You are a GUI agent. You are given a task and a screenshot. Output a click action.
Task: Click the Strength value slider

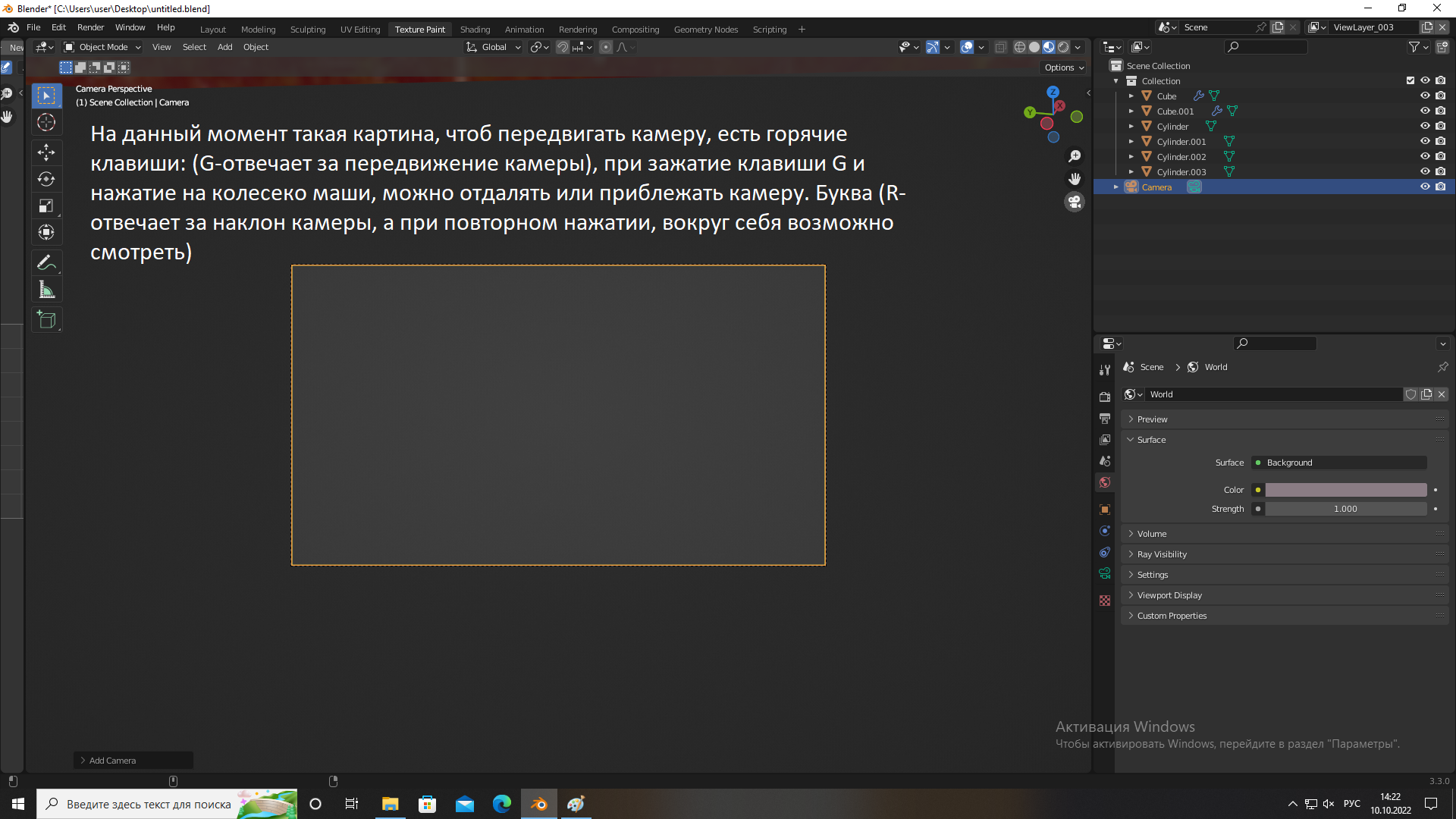[x=1346, y=509]
